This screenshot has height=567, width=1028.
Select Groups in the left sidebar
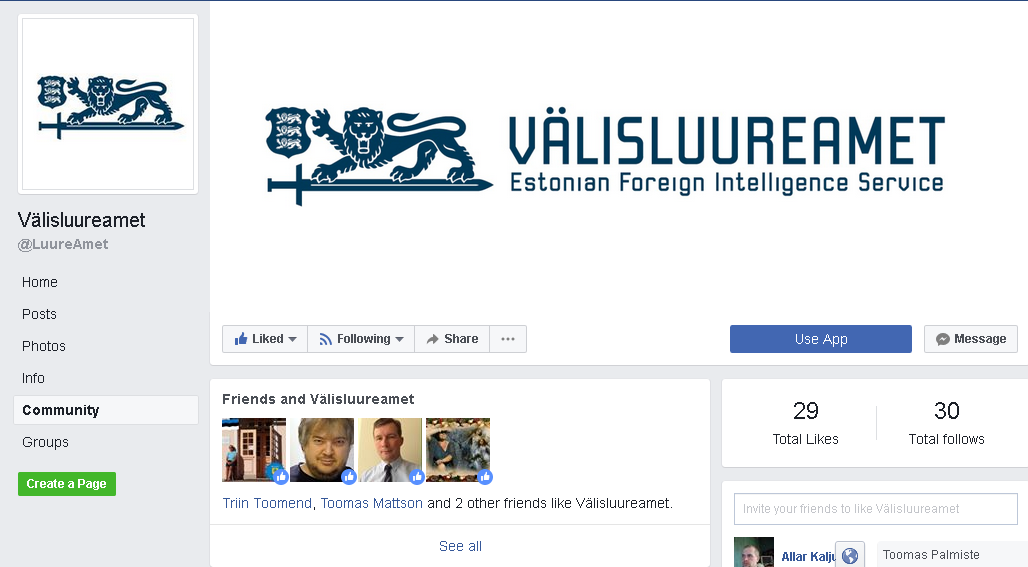click(45, 442)
